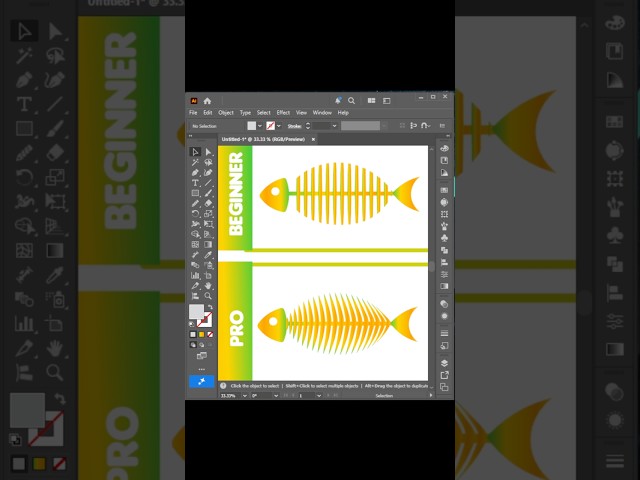Select the Direct Selection tool
The width and height of the screenshot is (640, 480).
coord(208,152)
